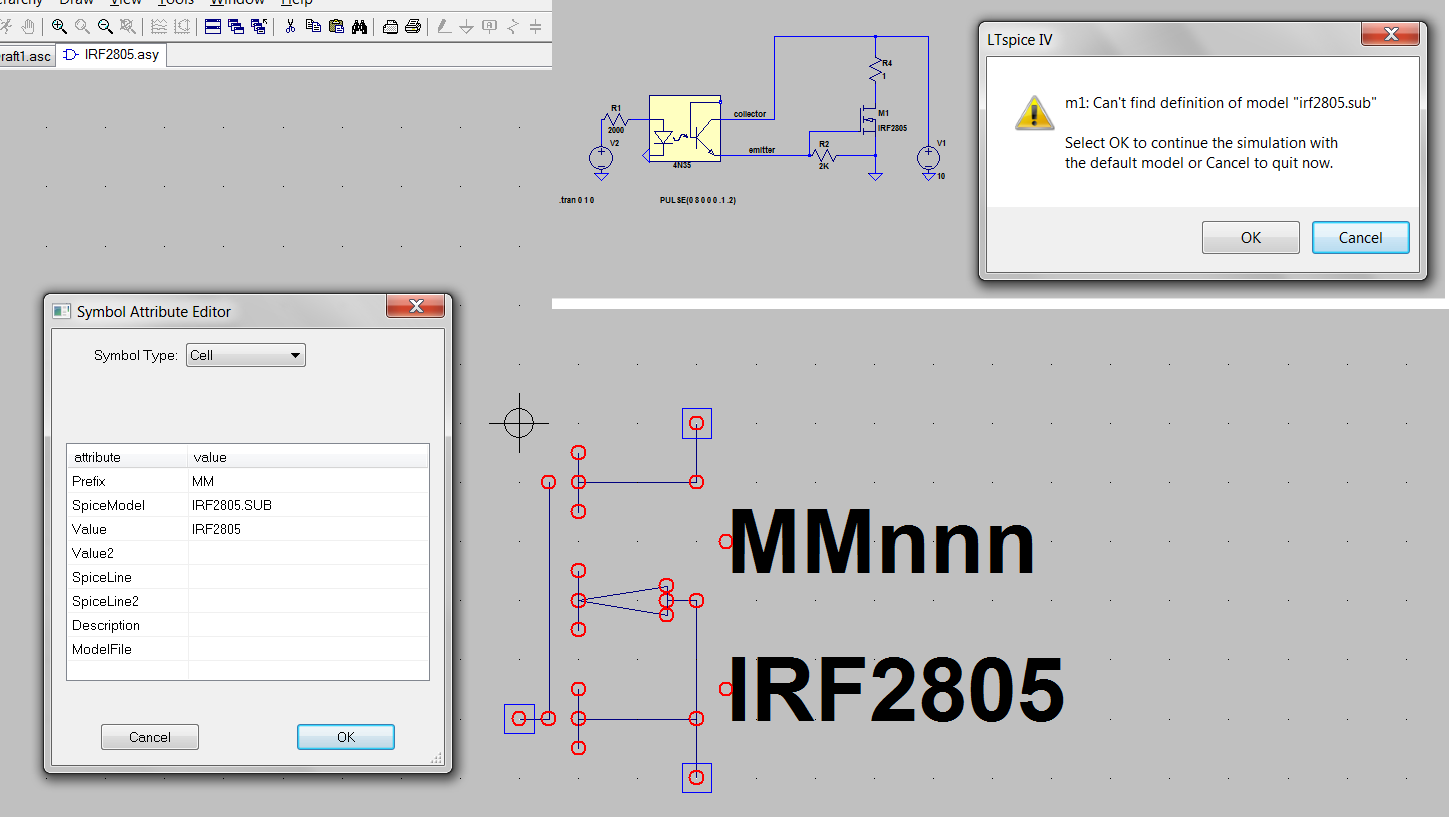Click the Paste clipboard icon
The image size is (1449, 817).
coord(336,26)
